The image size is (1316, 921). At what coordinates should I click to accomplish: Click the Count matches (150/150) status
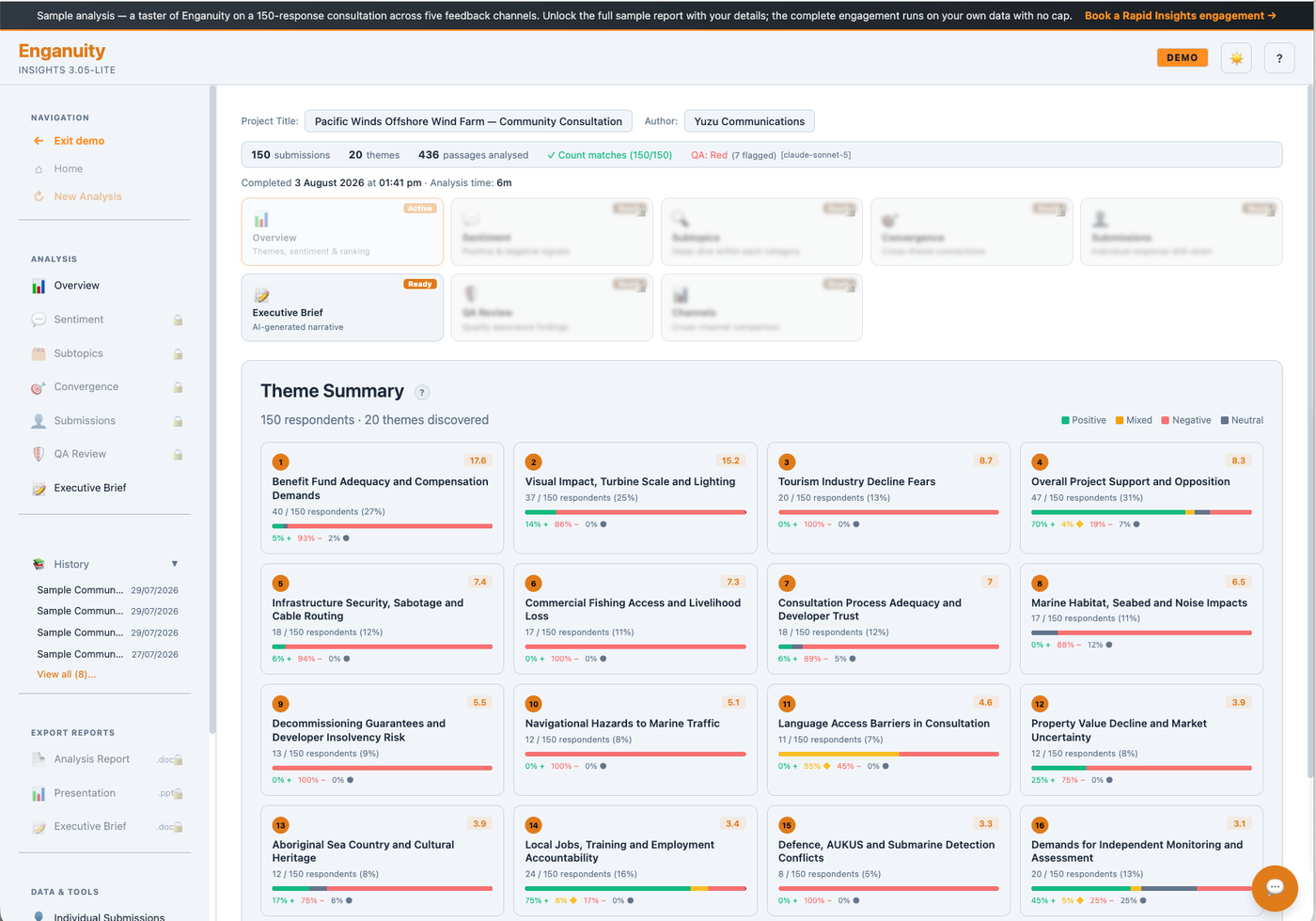pyautogui.click(x=609, y=155)
